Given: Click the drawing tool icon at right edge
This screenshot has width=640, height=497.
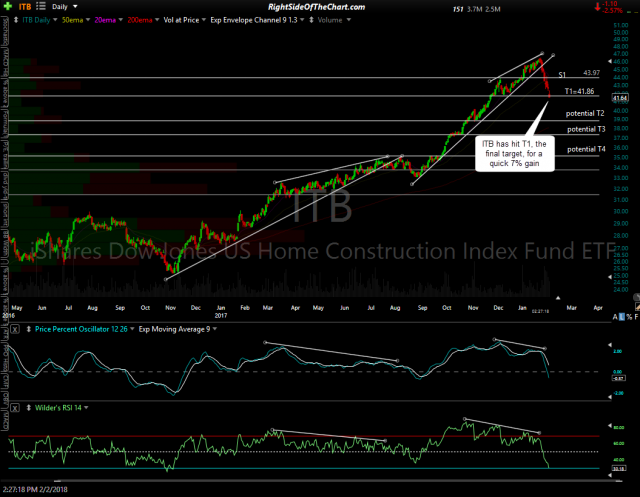Looking at the screenshot, I should (x=637, y=306).
